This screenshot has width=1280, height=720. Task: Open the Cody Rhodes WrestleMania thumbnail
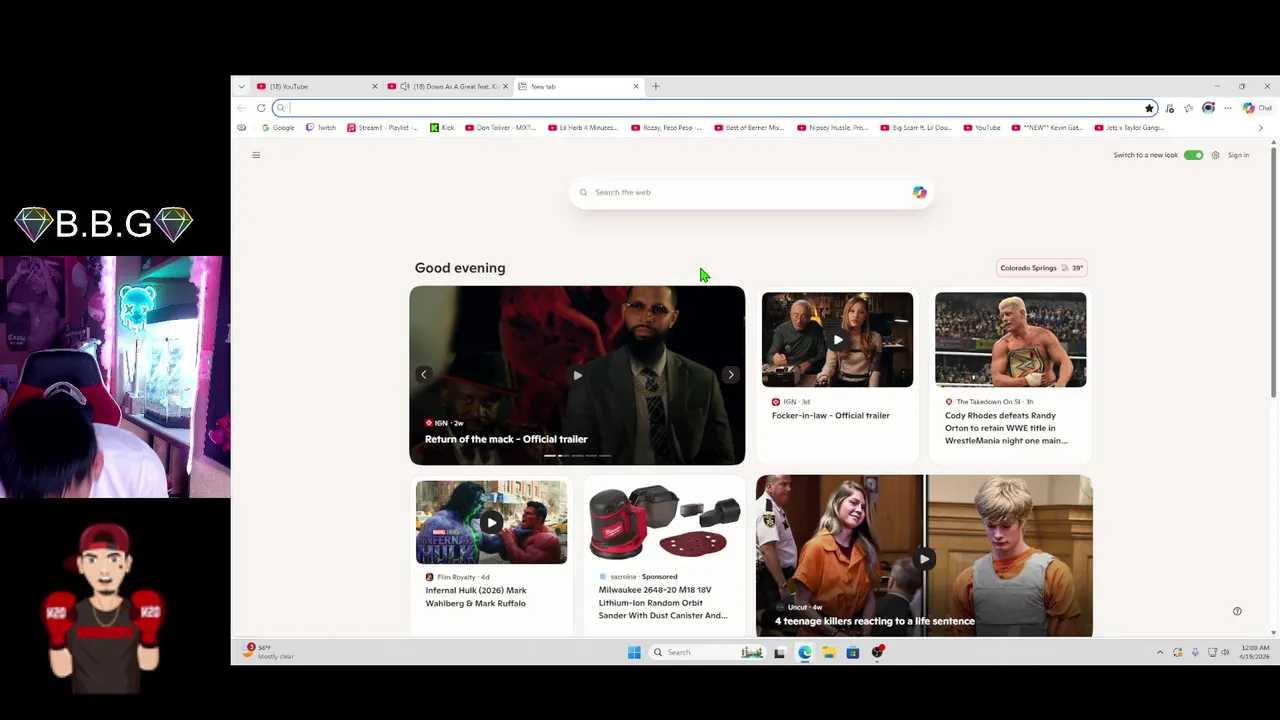pos(1010,339)
